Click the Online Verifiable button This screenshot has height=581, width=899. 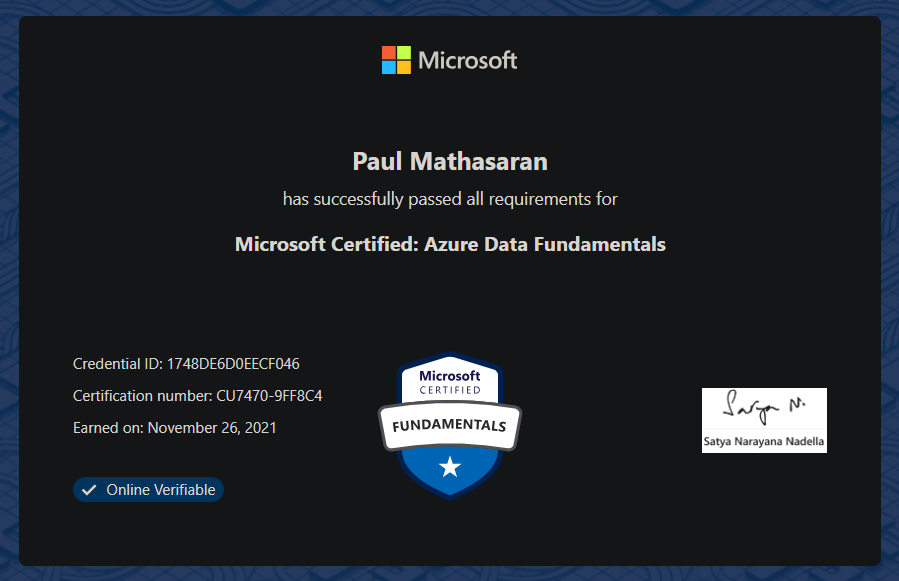click(148, 489)
